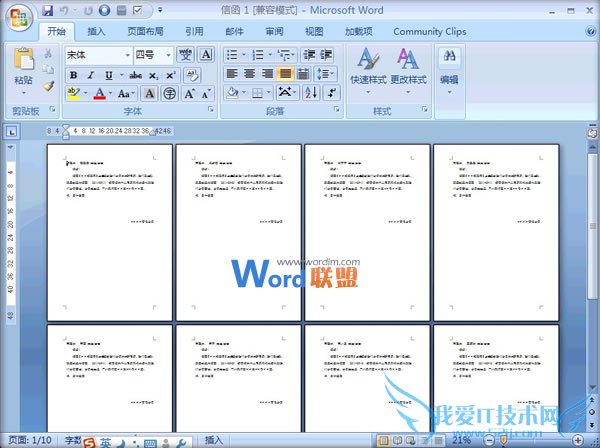Image resolution: width=600 pixels, height=448 pixels.
Task: Apply bullet list
Action: click(x=232, y=55)
